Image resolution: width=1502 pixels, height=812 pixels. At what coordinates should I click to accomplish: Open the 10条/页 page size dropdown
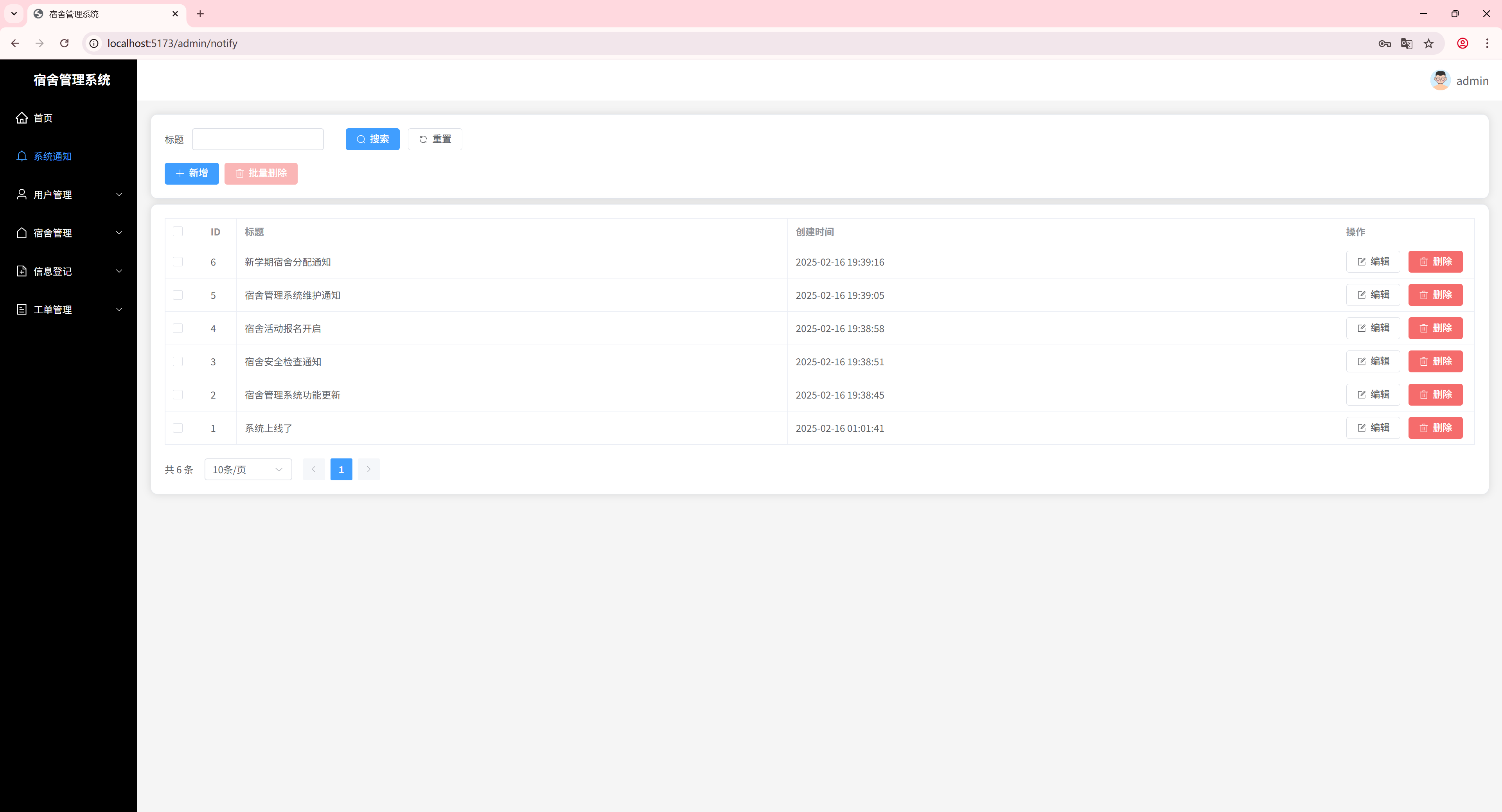[248, 469]
